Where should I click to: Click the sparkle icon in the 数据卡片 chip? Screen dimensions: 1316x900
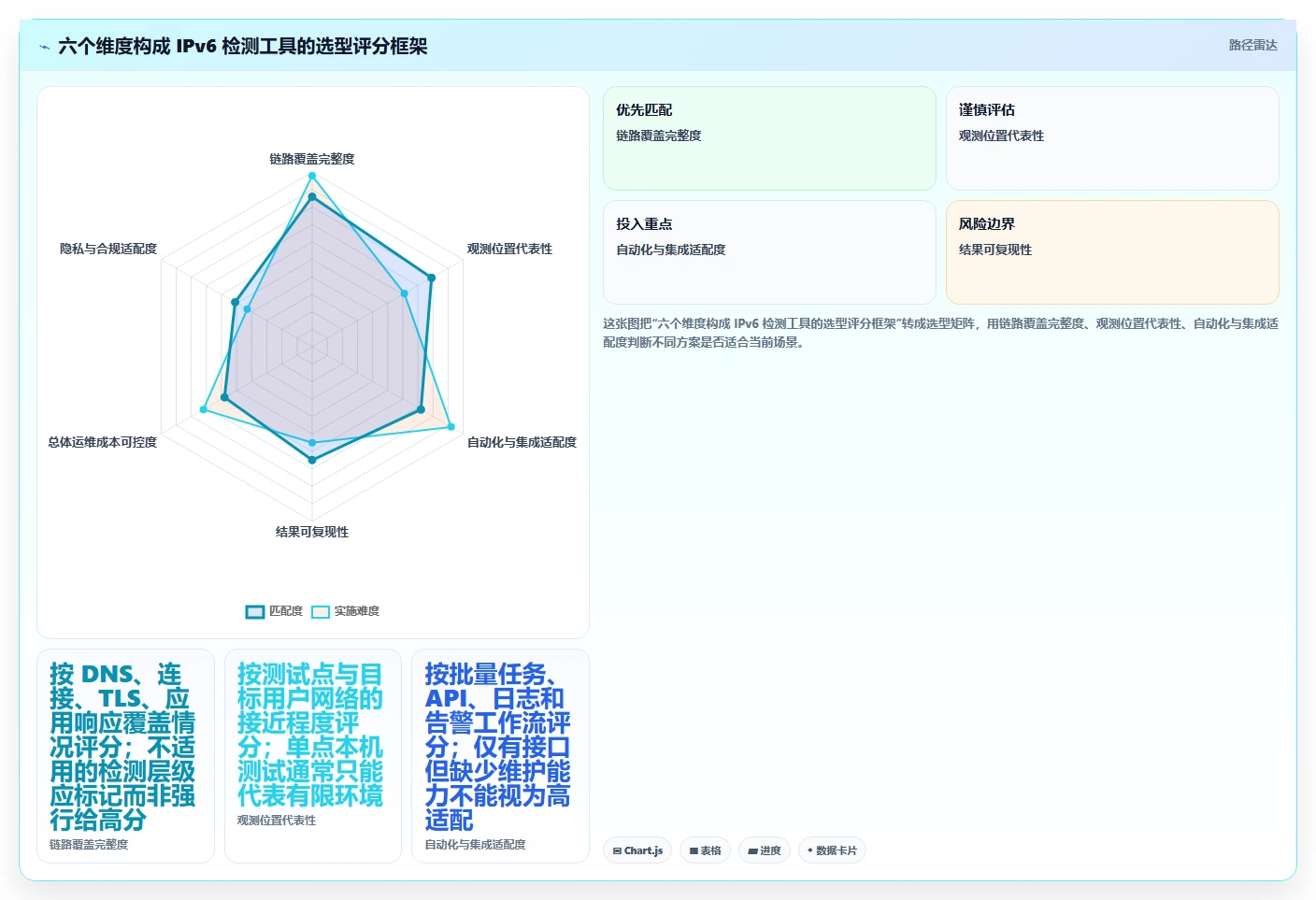tap(810, 850)
